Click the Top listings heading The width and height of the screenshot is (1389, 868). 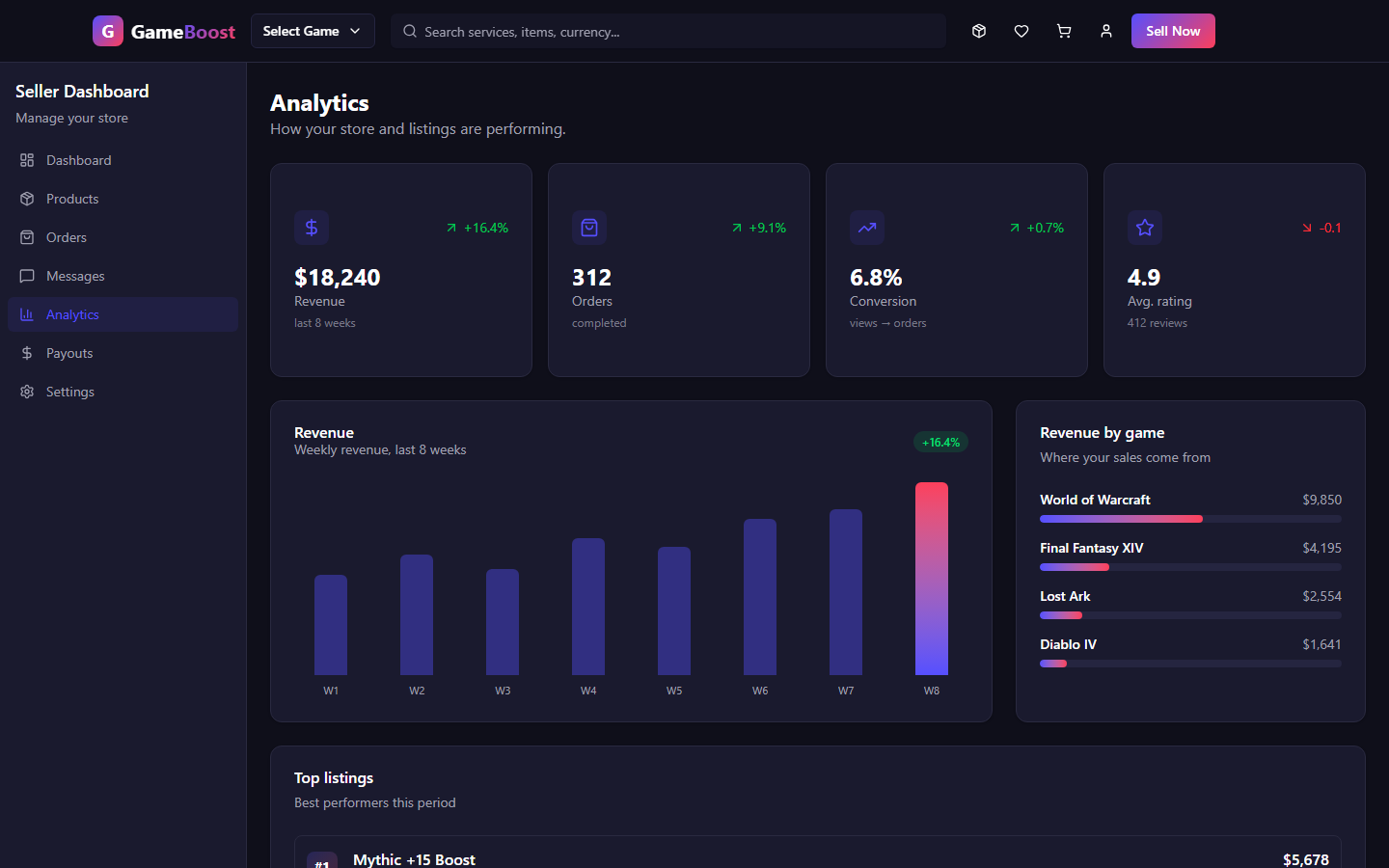click(334, 778)
